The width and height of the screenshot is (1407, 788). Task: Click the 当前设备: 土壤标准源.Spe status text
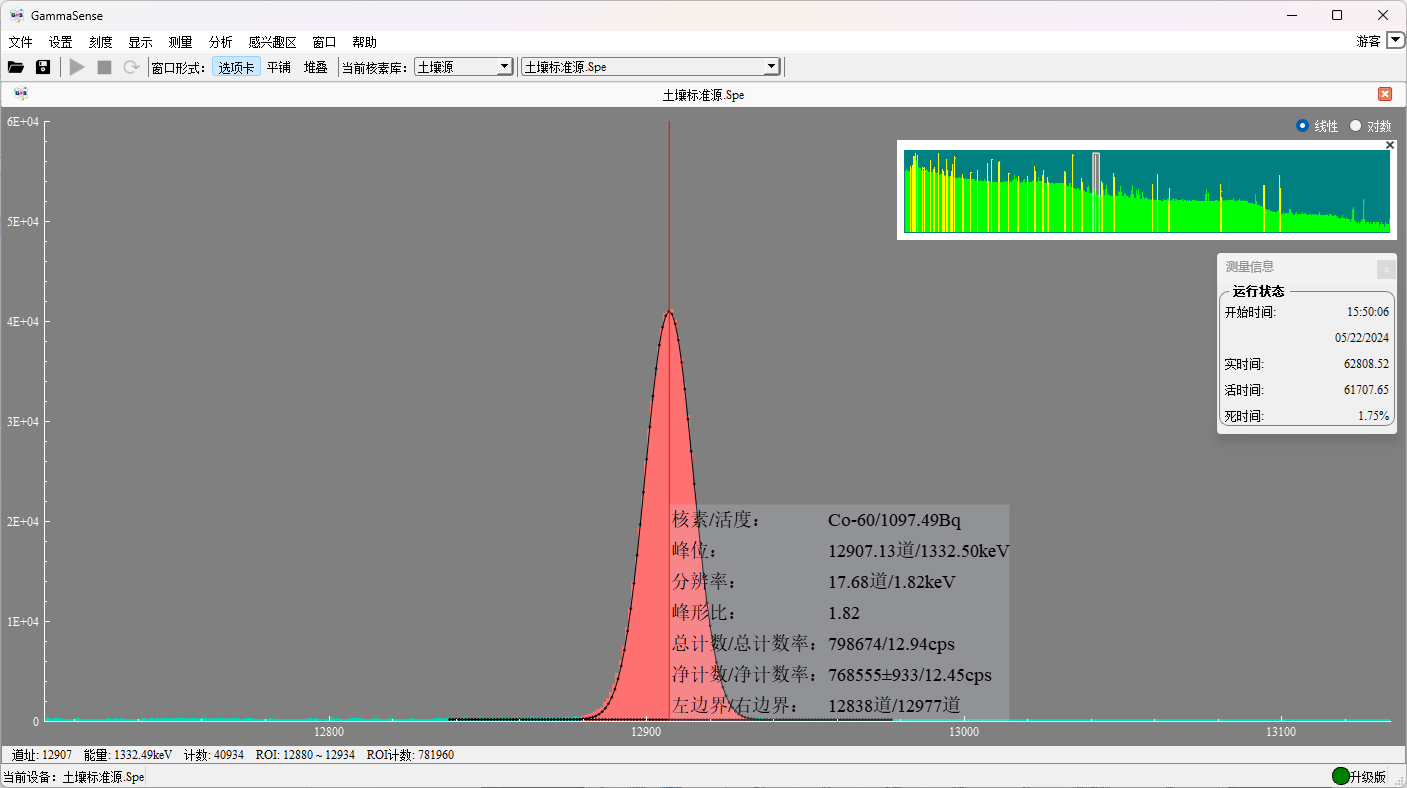73,777
